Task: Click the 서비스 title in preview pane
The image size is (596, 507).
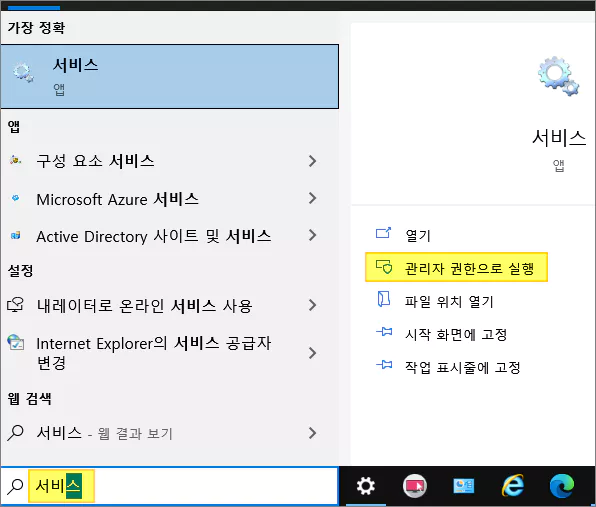Action: pyautogui.click(x=559, y=137)
